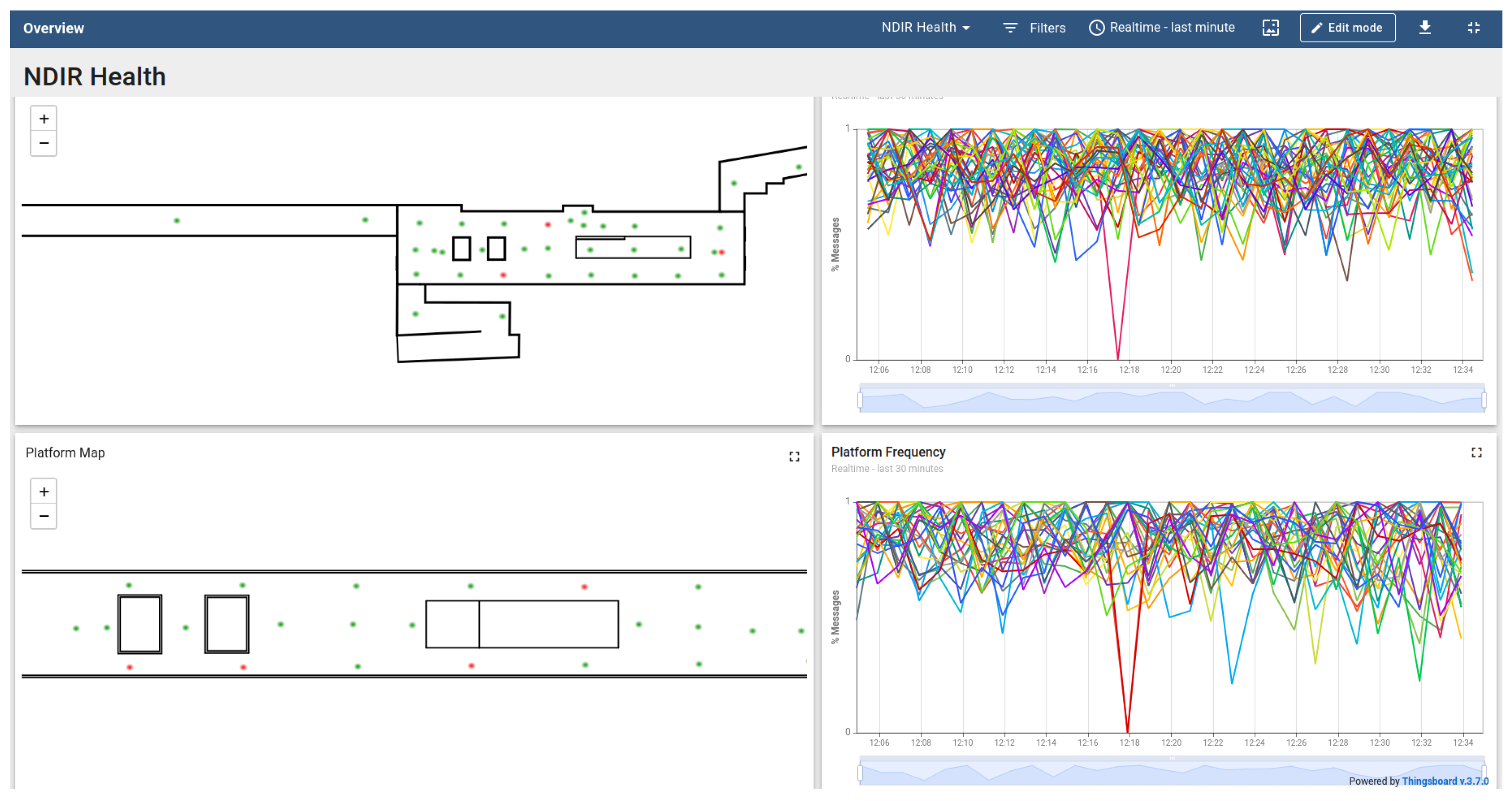Follow the Thingsboard v.3.7.0 link
The image size is (1512, 801).
pyautogui.click(x=1445, y=781)
